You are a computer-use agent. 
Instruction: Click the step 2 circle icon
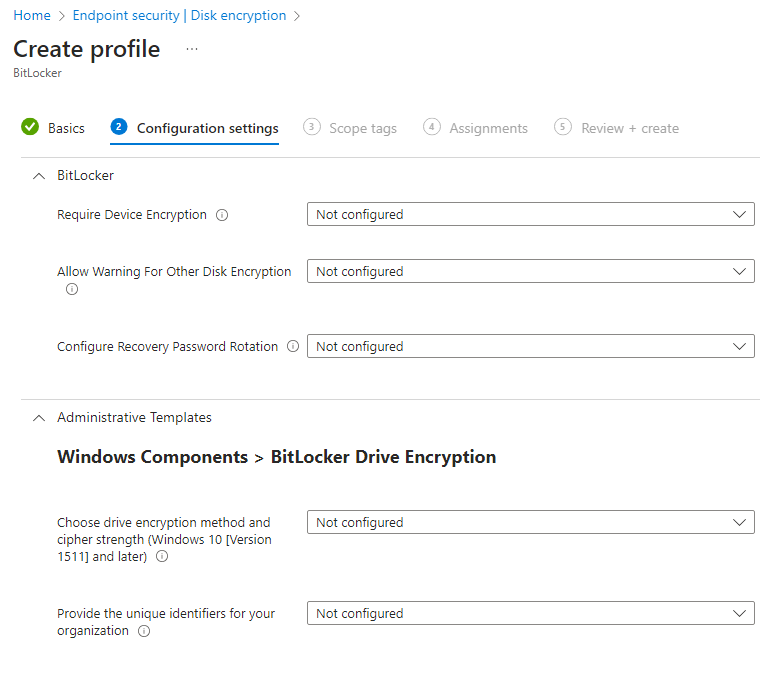[119, 127]
